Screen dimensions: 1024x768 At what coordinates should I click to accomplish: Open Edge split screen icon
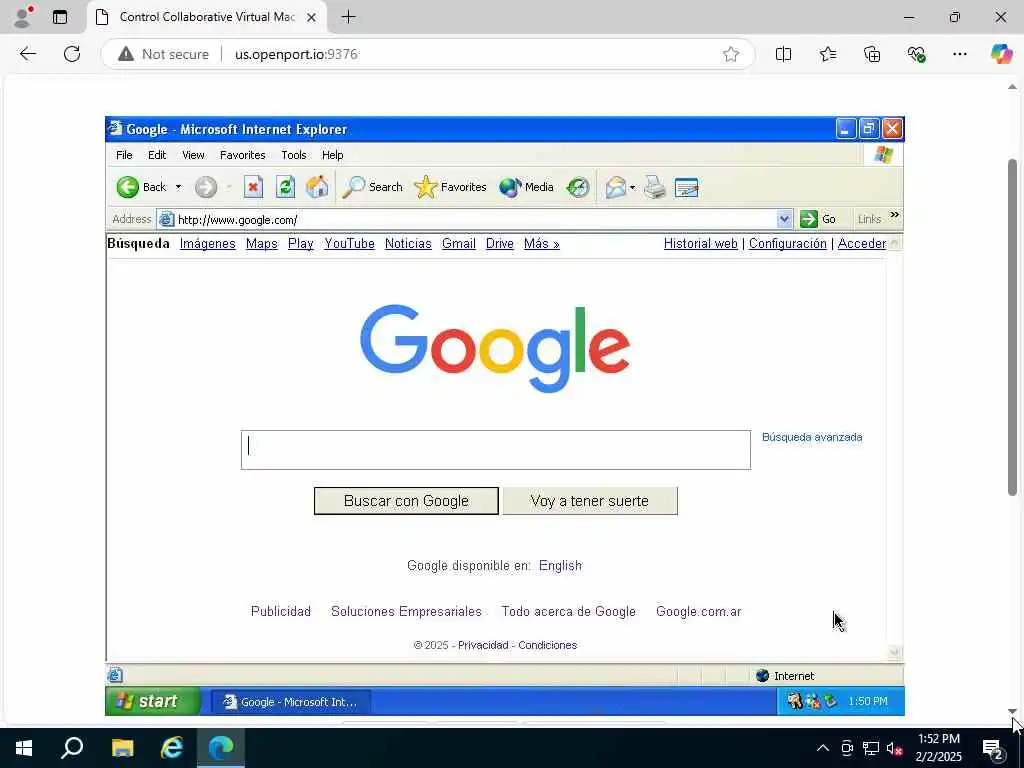pos(783,54)
